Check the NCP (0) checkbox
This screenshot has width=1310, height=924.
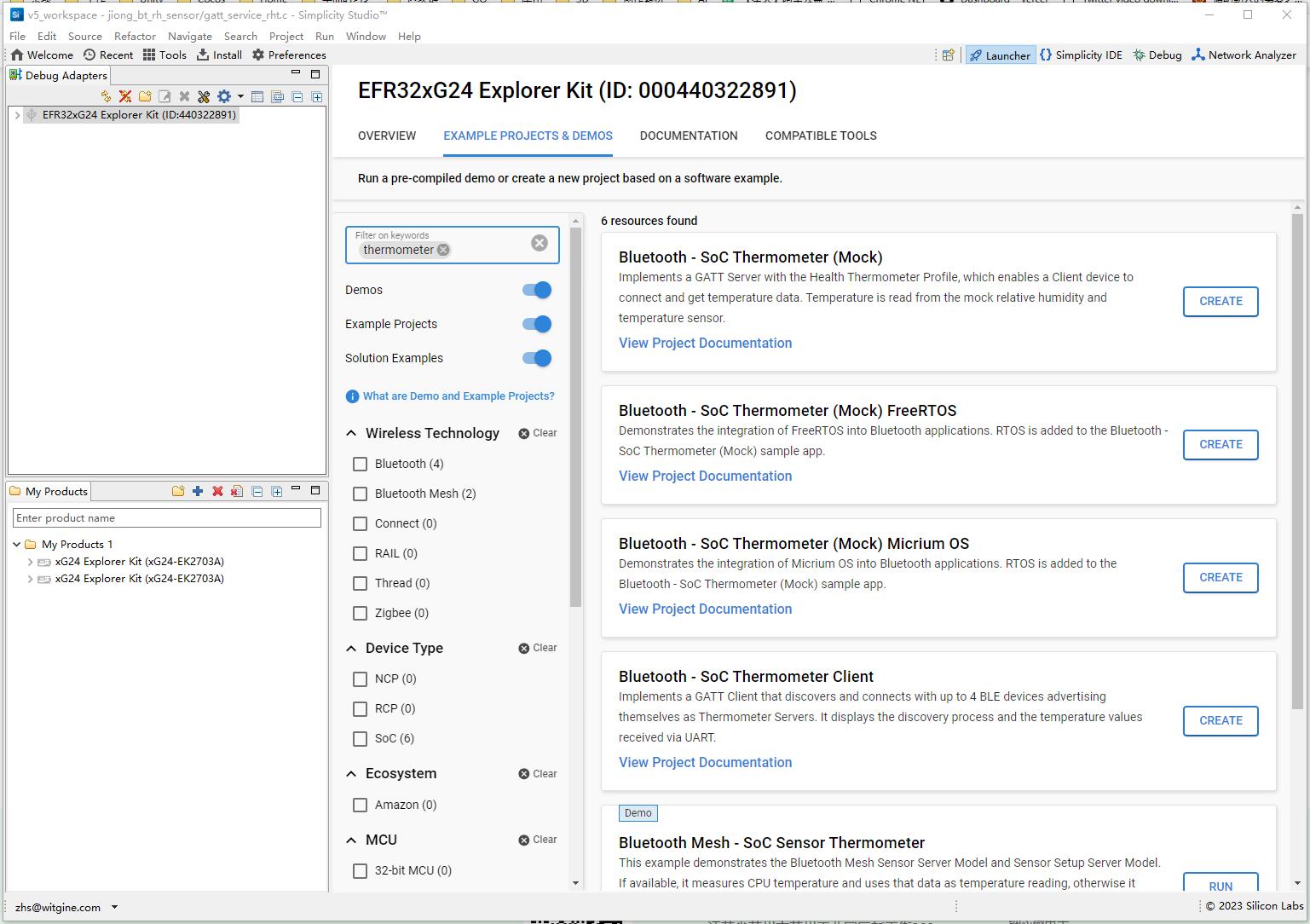pos(360,679)
